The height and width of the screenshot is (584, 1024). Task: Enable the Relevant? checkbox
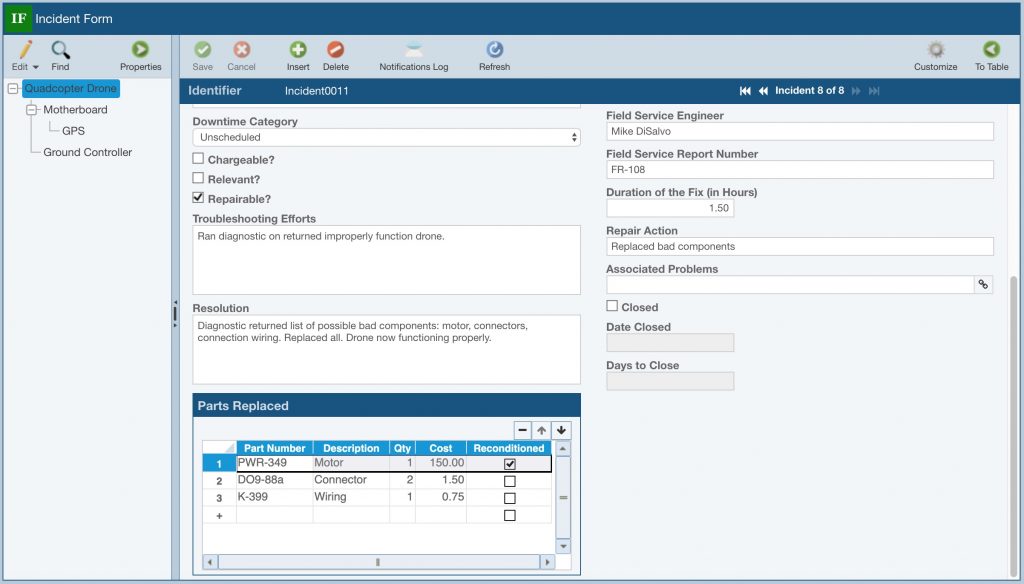[198, 178]
